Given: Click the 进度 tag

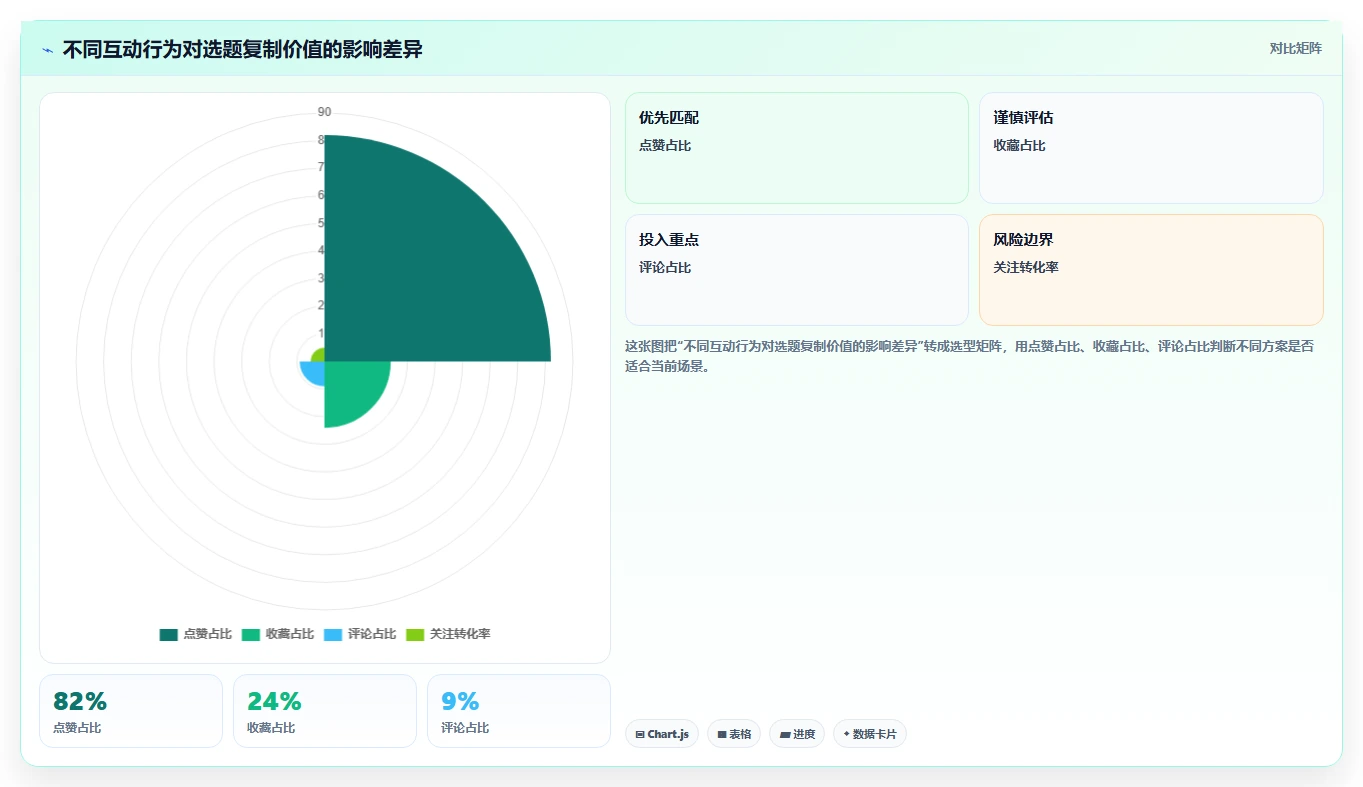Looking at the screenshot, I should tap(797, 734).
